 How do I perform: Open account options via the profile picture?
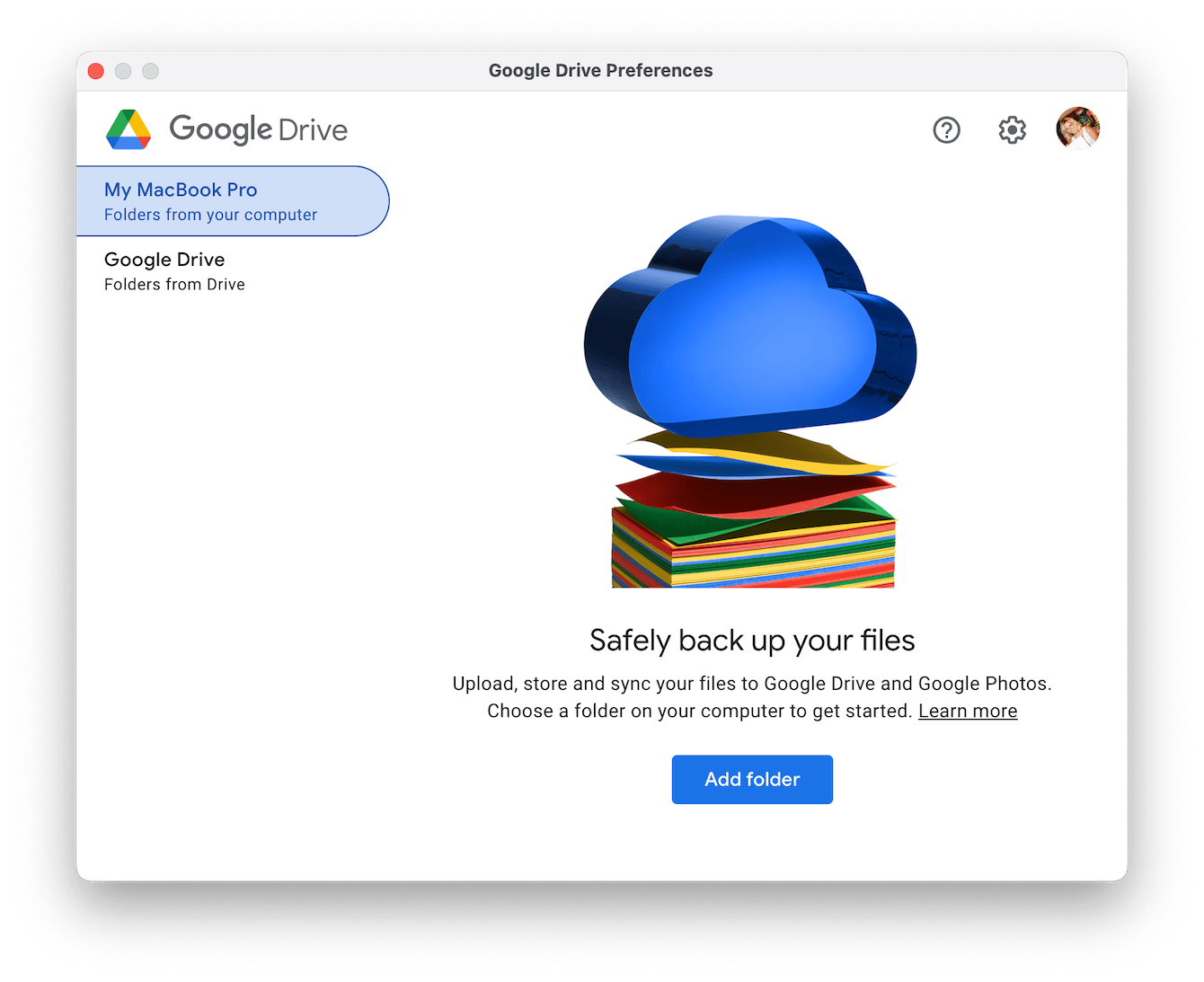click(1077, 128)
